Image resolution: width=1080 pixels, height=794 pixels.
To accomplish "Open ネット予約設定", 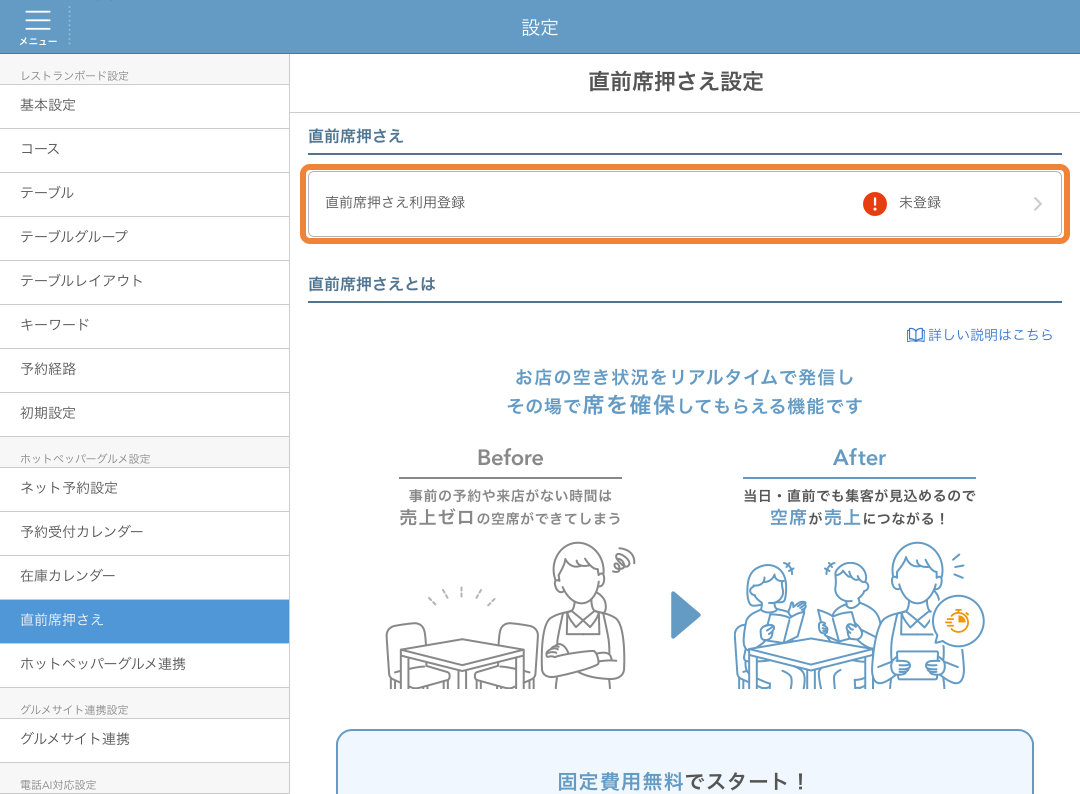I will [145, 489].
